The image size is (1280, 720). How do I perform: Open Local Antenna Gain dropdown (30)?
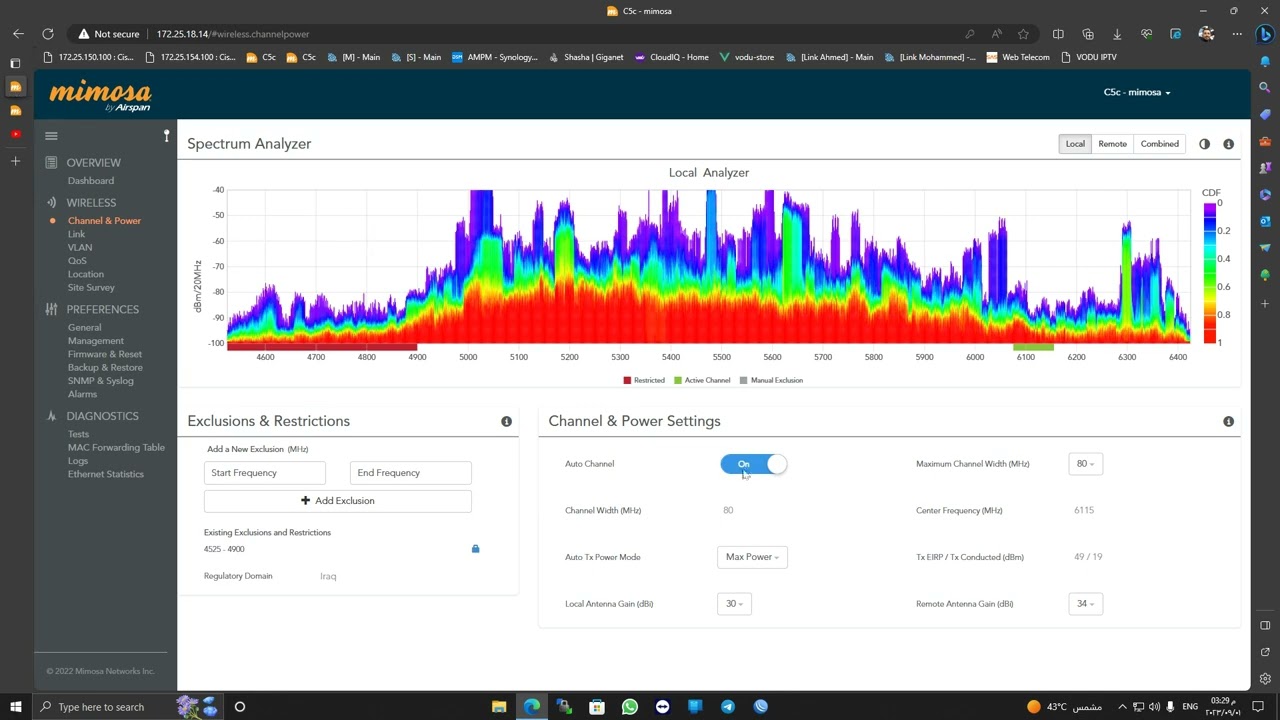[734, 604]
